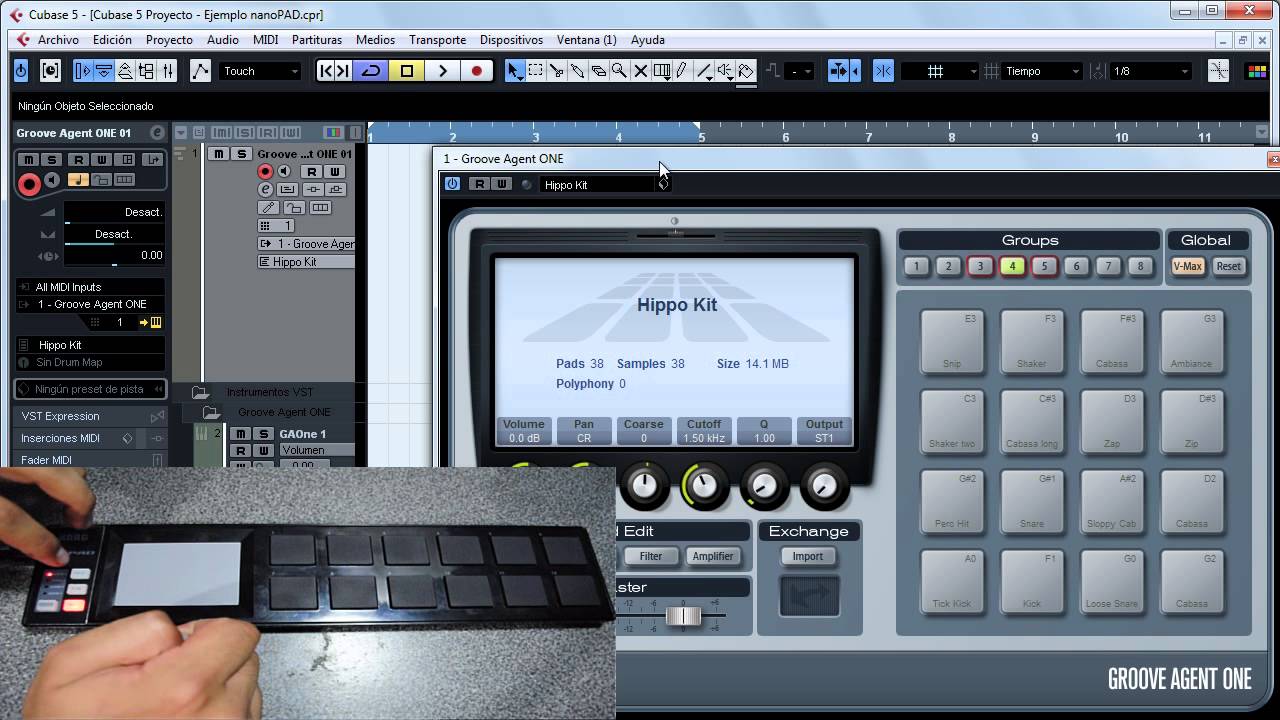
Task: Select the Play speaker tool
Action: [725, 71]
